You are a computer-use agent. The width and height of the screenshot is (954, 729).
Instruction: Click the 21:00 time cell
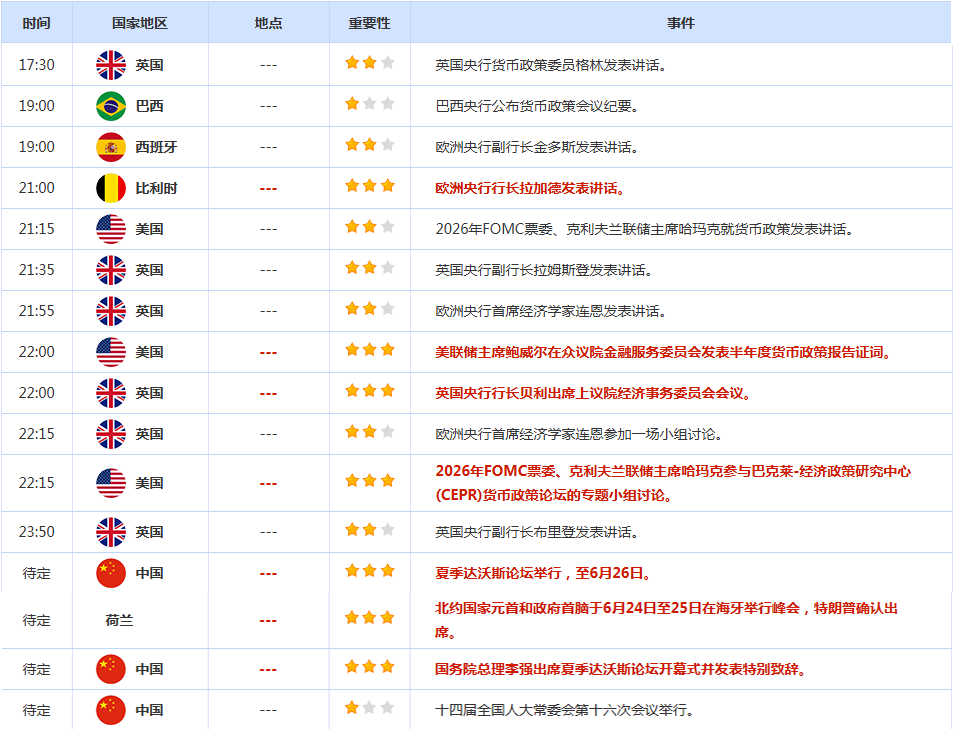click(x=37, y=188)
